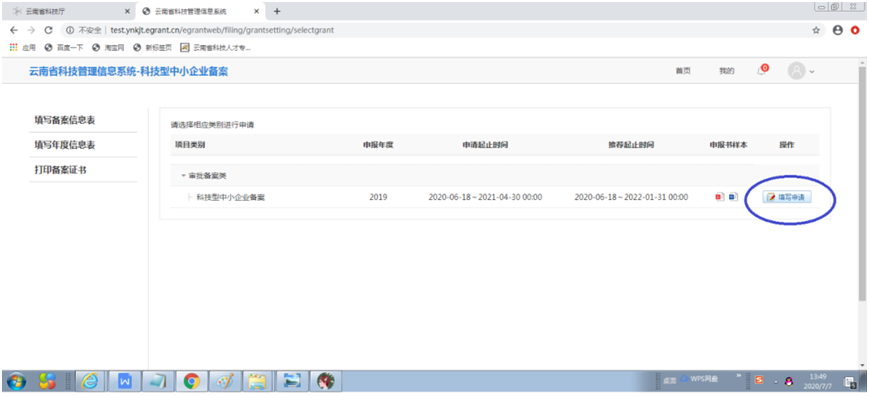Image resolution: width=869 pixels, height=396 pixels.
Task: Click the 2019 year cell
Action: pos(378,197)
